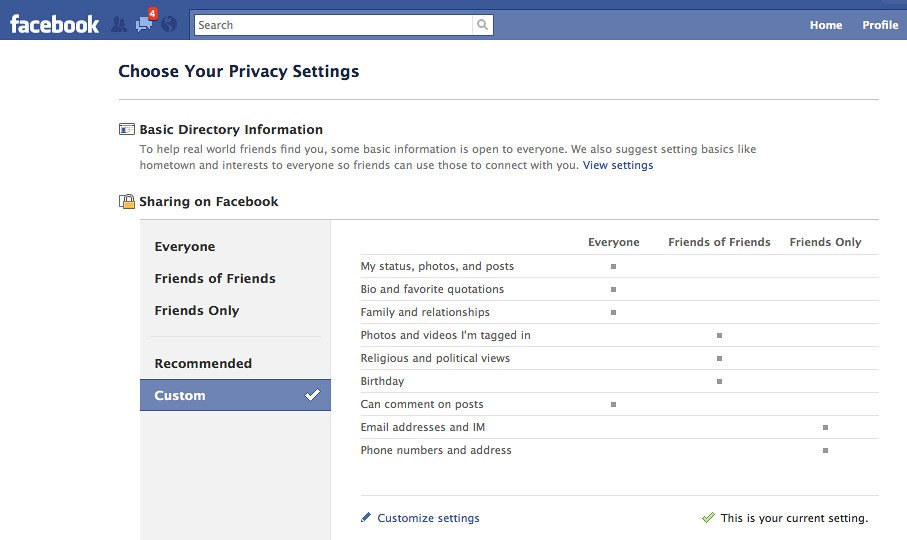Click the Sharing on Facebook lock icon
This screenshot has height=540, width=907.
[127, 201]
